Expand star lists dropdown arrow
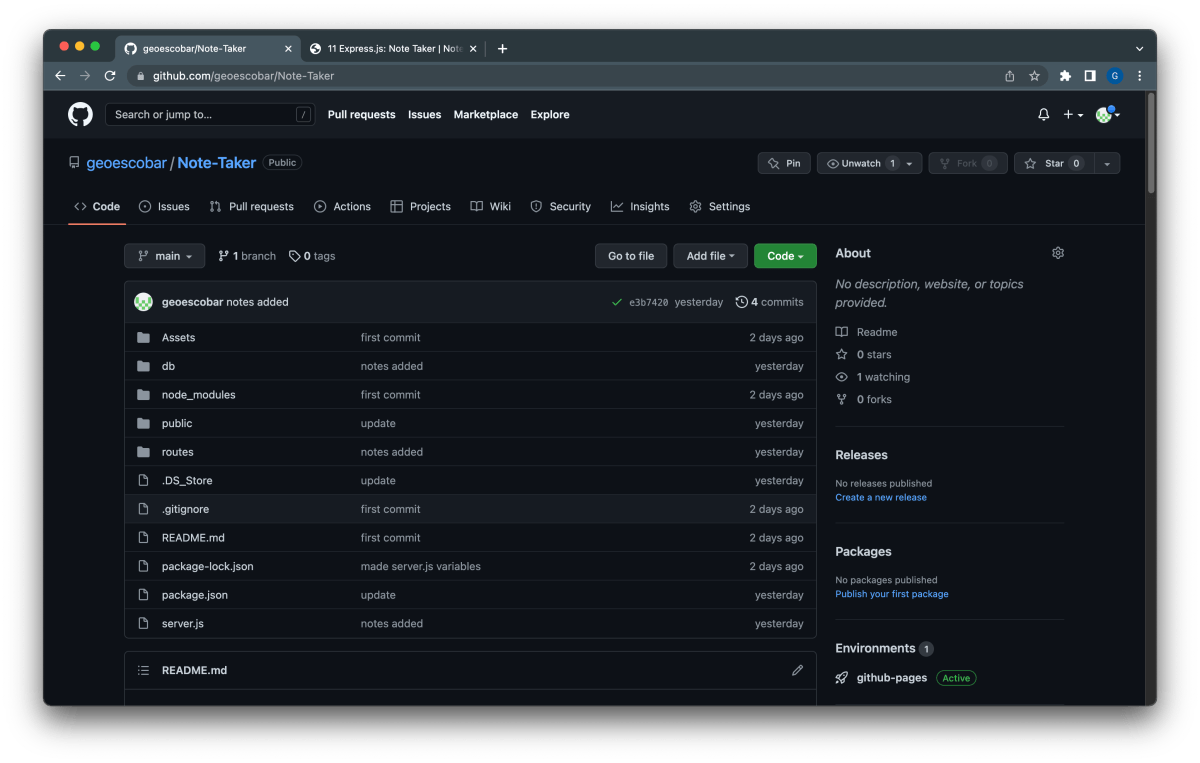The image size is (1200, 763). click(1107, 163)
